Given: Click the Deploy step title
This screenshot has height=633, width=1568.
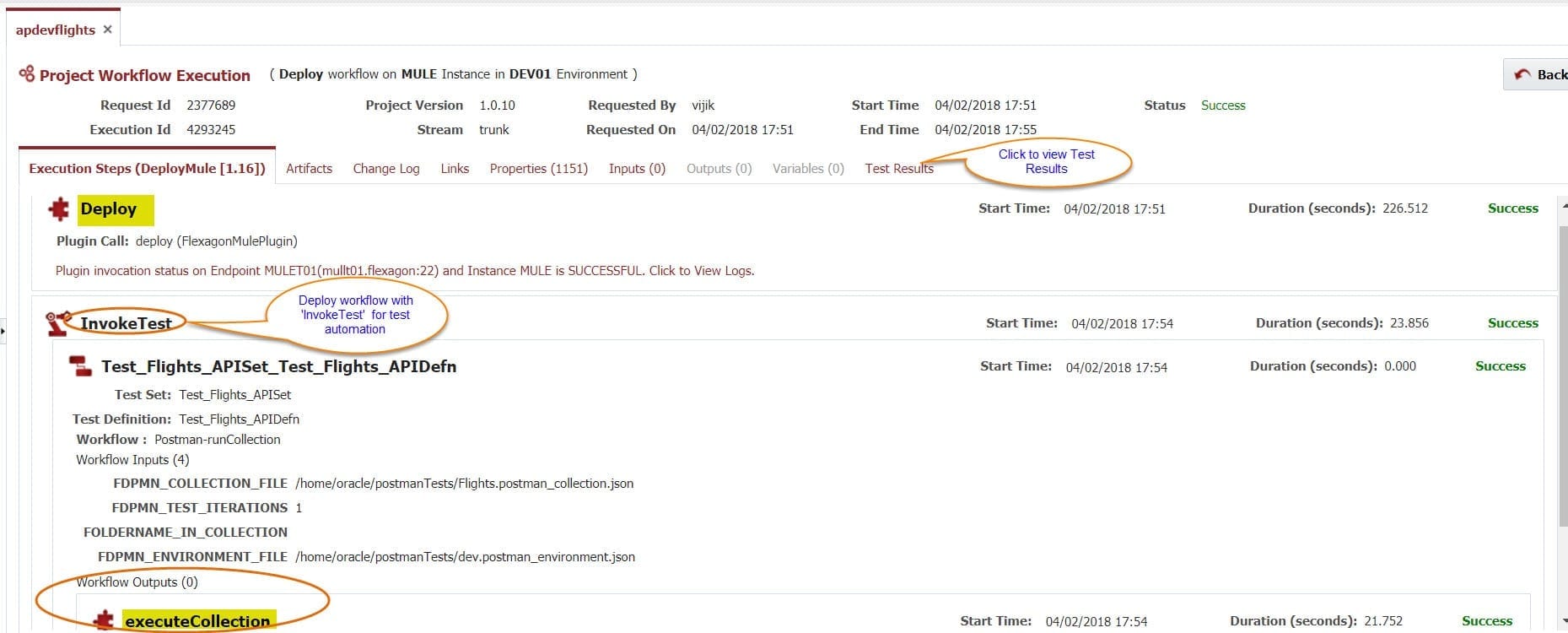Looking at the screenshot, I should (109, 208).
